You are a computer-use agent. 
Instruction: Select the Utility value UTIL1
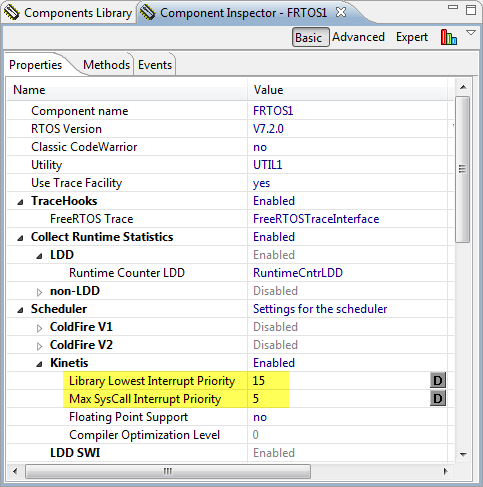[268, 165]
